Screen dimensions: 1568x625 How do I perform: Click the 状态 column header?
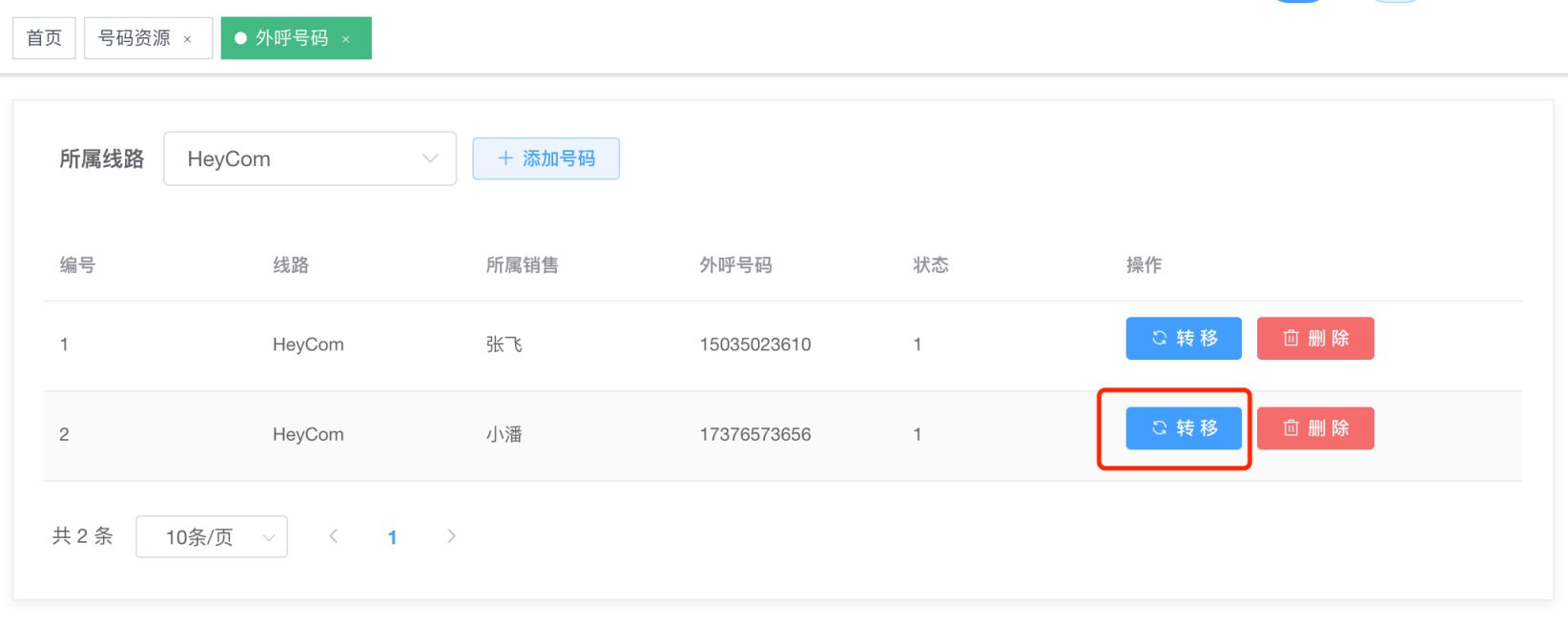[930, 265]
